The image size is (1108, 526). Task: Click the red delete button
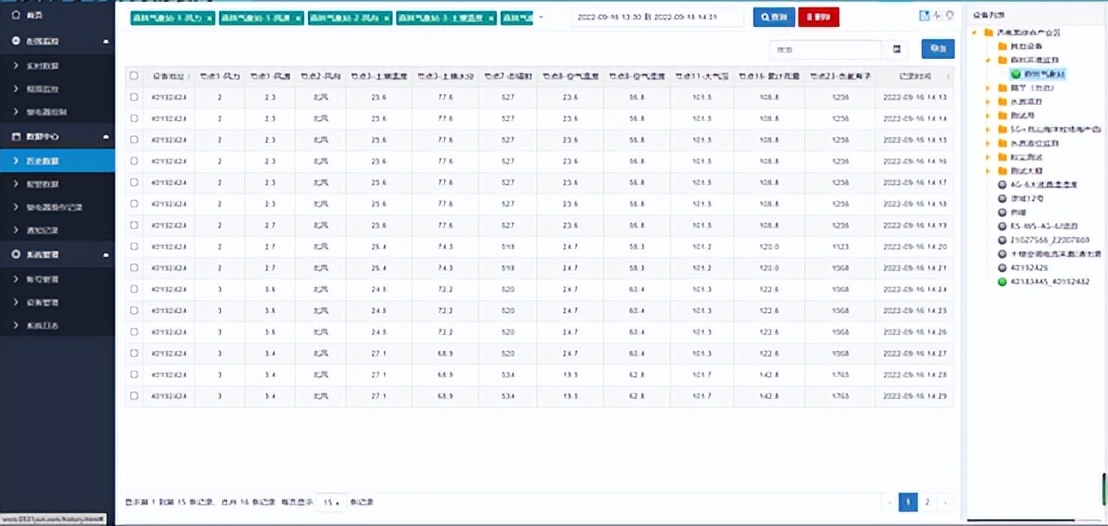[x=818, y=17]
